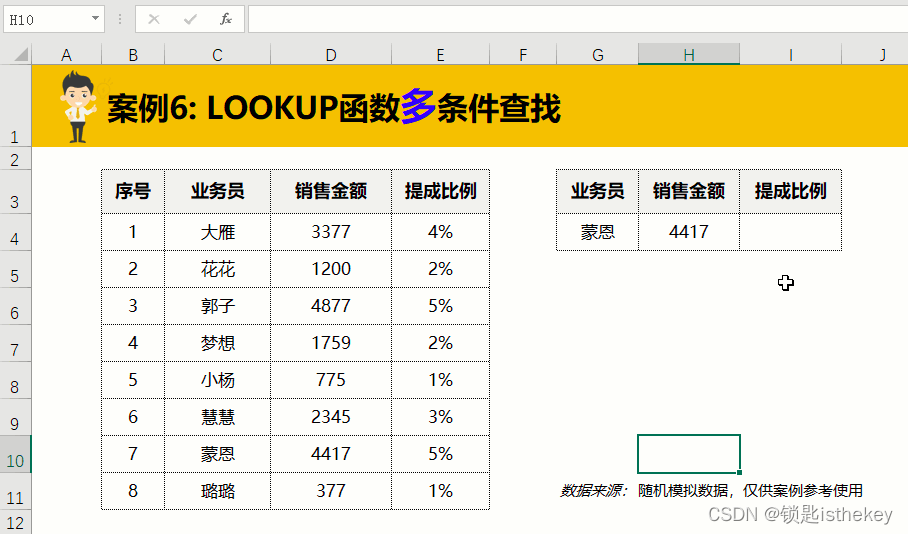Select column I header
908x534 pixels.
click(790, 55)
